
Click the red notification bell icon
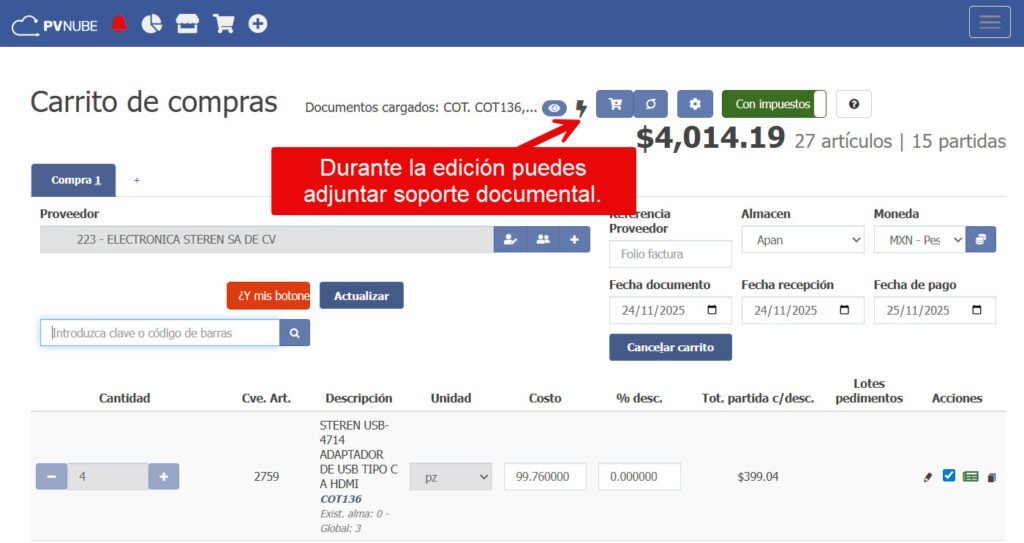click(x=120, y=24)
